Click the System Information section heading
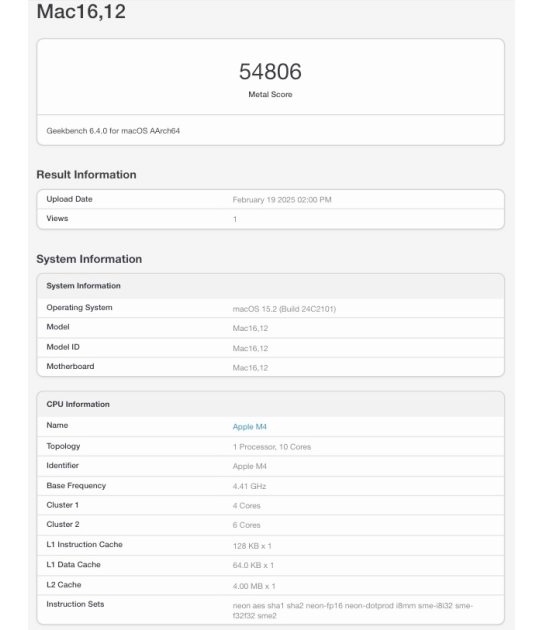 (x=89, y=259)
